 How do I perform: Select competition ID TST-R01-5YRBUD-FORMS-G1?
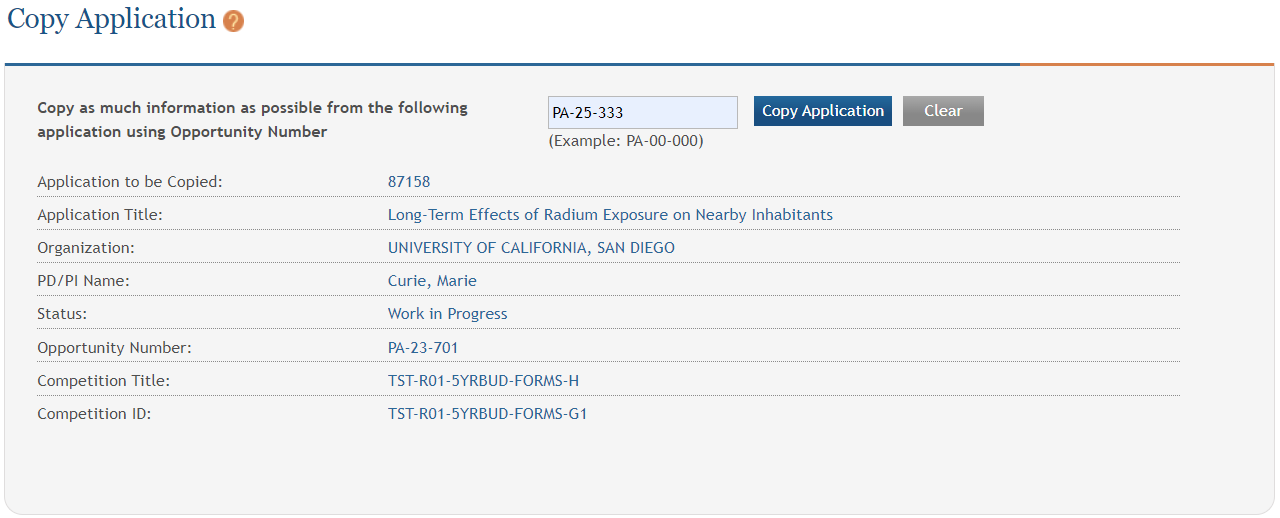click(x=487, y=414)
